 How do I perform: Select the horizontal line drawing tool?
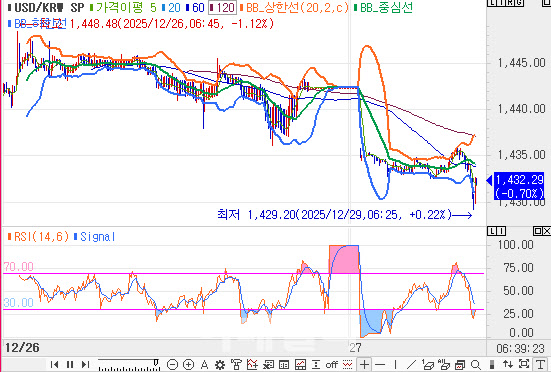(x=380, y=365)
